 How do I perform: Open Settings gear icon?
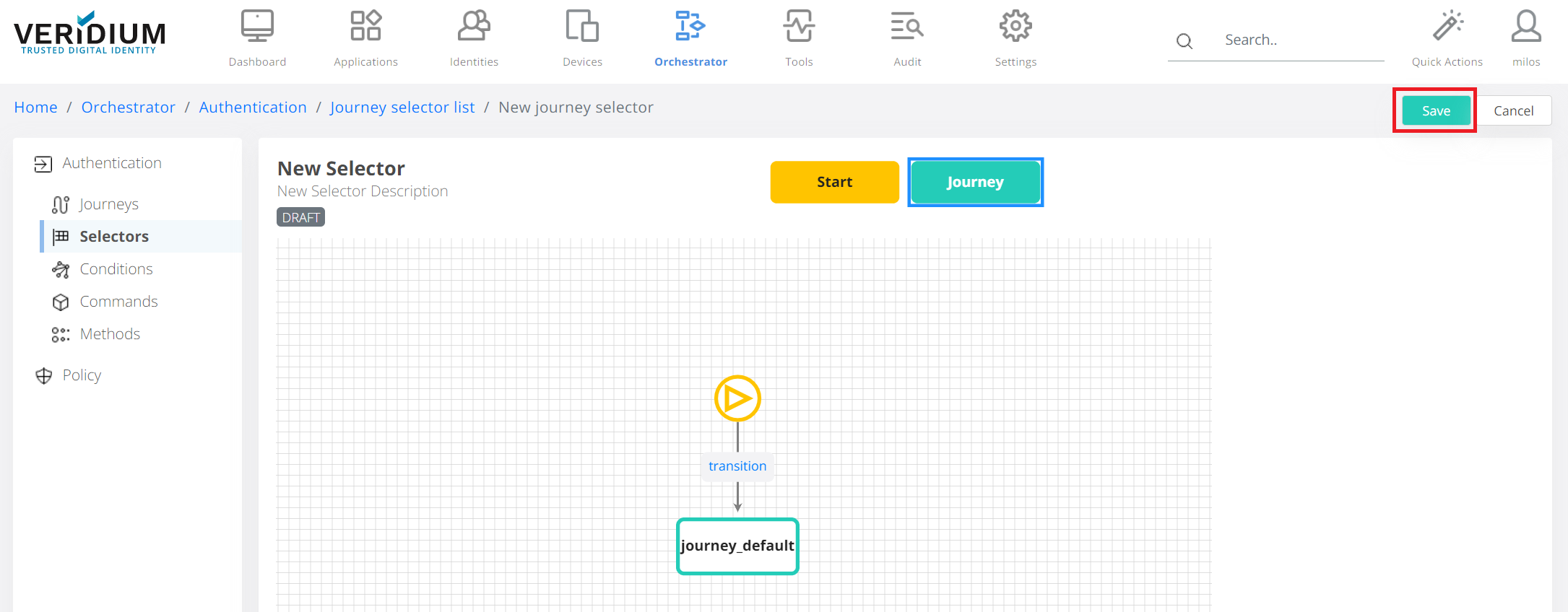pos(1015,27)
